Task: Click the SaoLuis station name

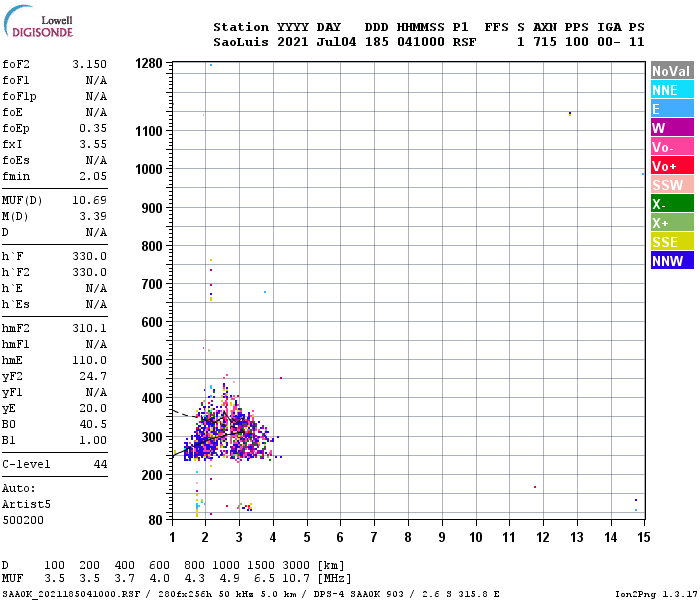Action: (x=241, y=42)
